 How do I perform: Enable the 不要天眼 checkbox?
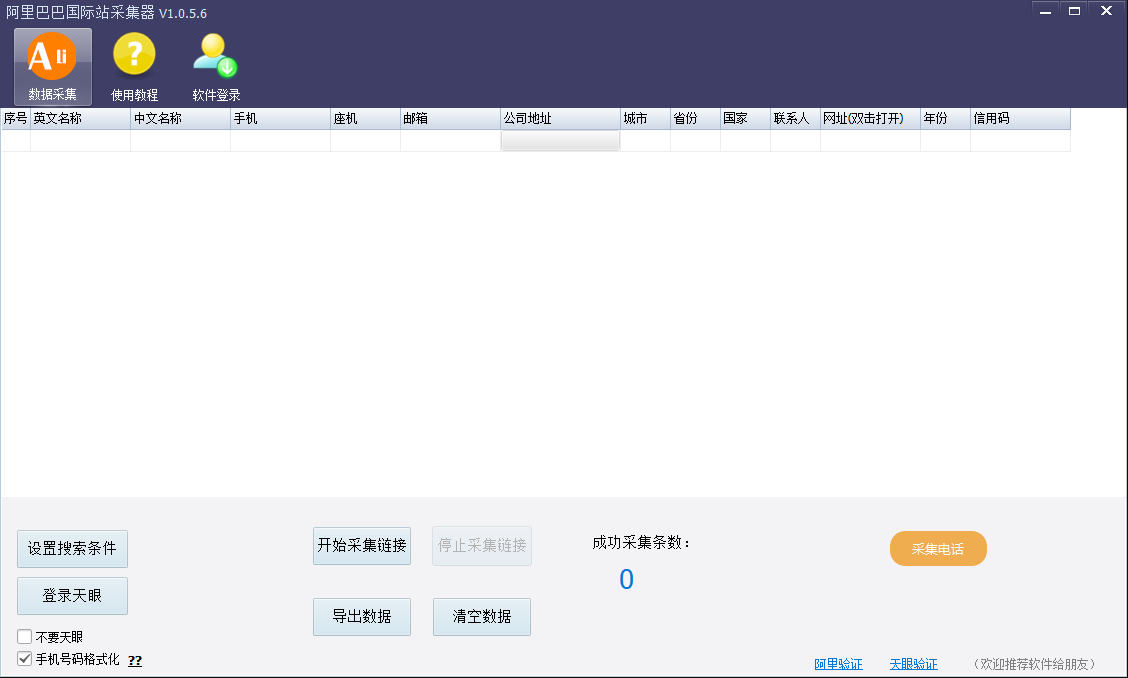click(24, 636)
